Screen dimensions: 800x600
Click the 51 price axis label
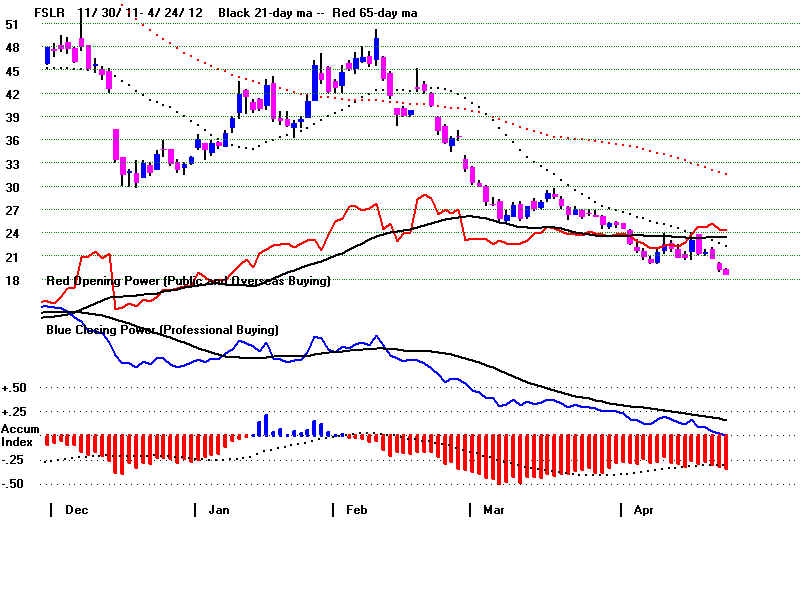pos(12,25)
